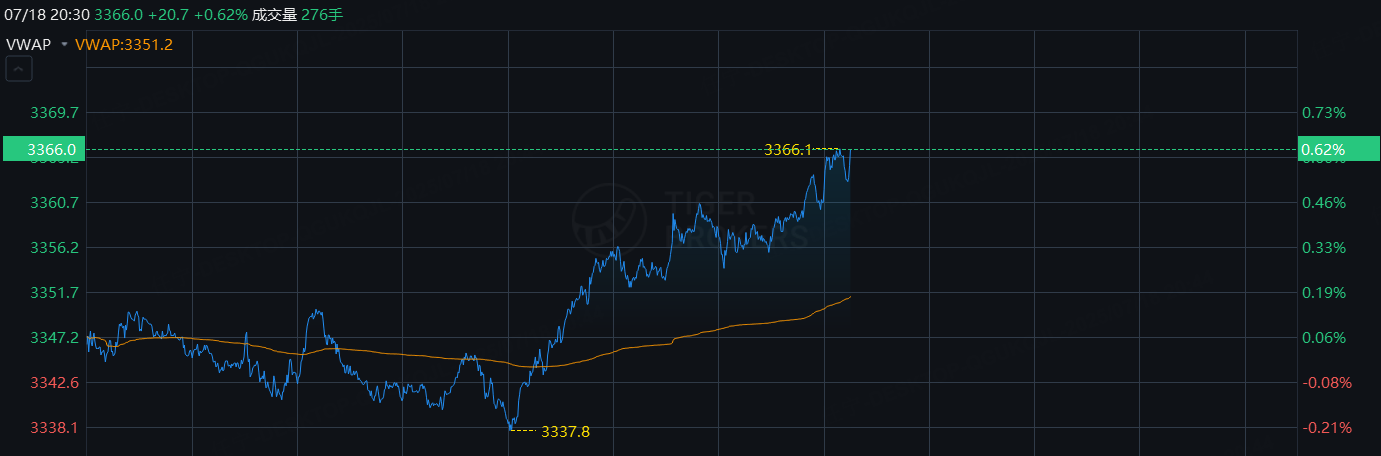This screenshot has width=1381, height=456.
Task: Click the 0.33% percentage axis label
Action: click(1324, 247)
